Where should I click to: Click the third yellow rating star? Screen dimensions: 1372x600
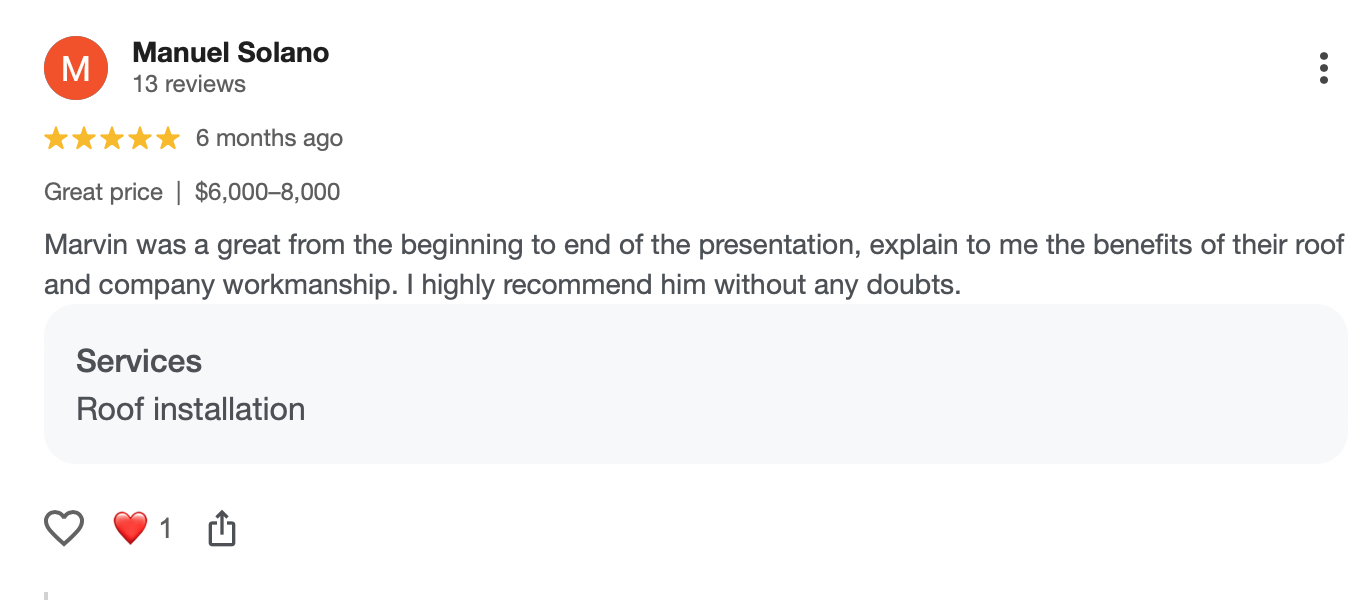(112, 138)
